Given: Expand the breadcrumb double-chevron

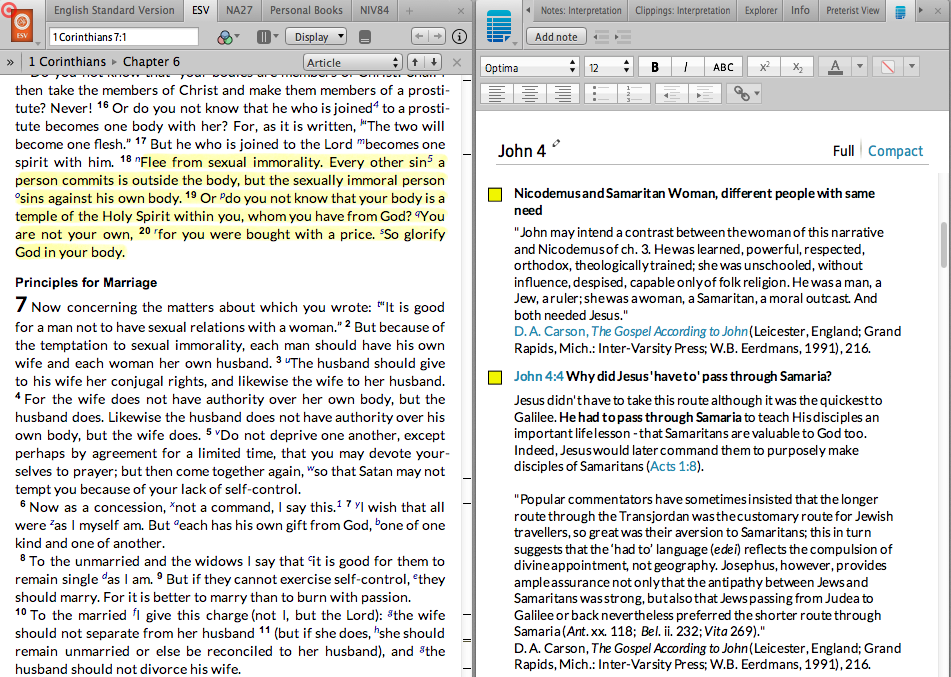Looking at the screenshot, I should (10, 62).
